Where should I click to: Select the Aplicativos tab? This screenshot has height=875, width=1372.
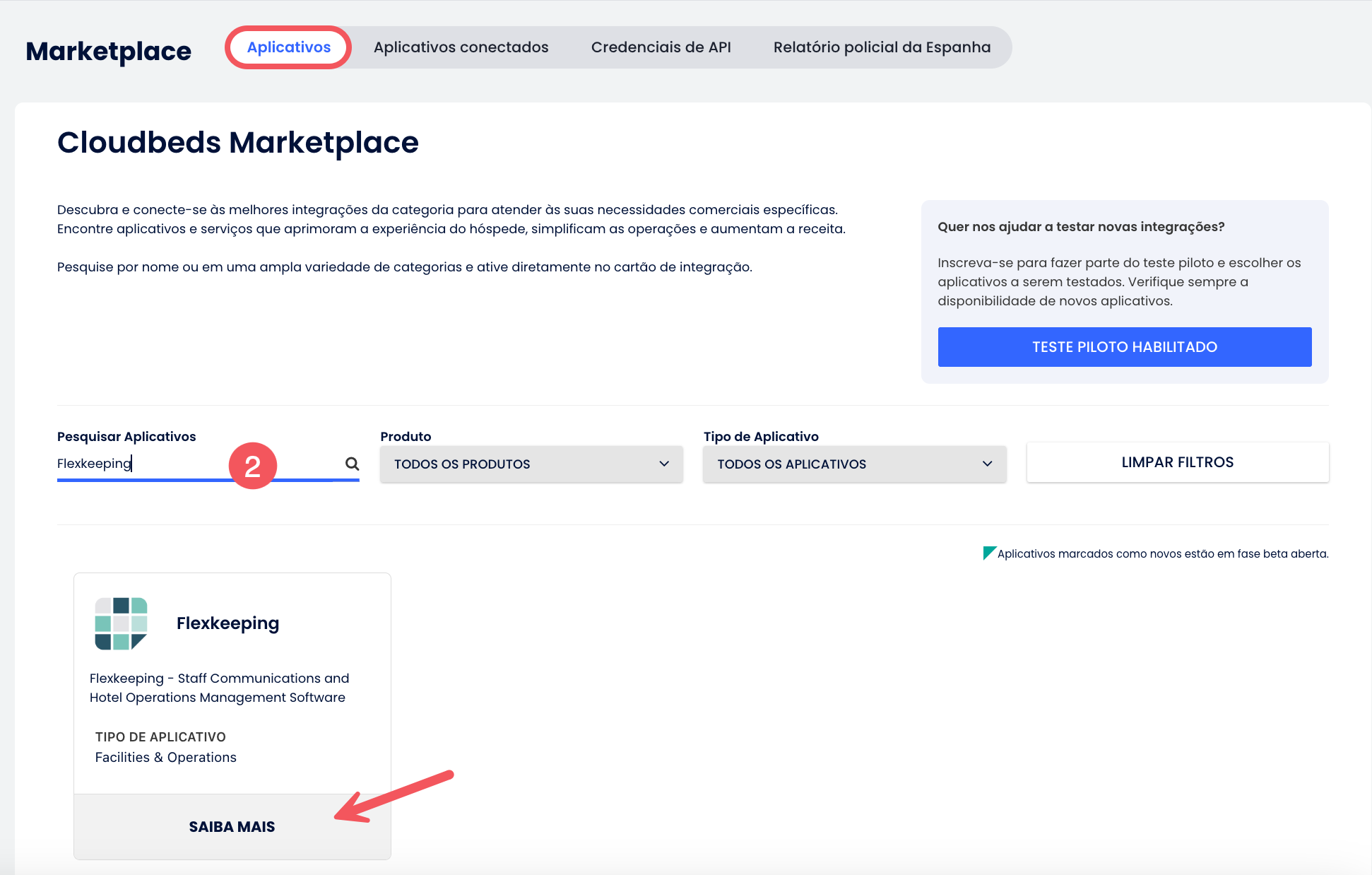click(x=288, y=47)
